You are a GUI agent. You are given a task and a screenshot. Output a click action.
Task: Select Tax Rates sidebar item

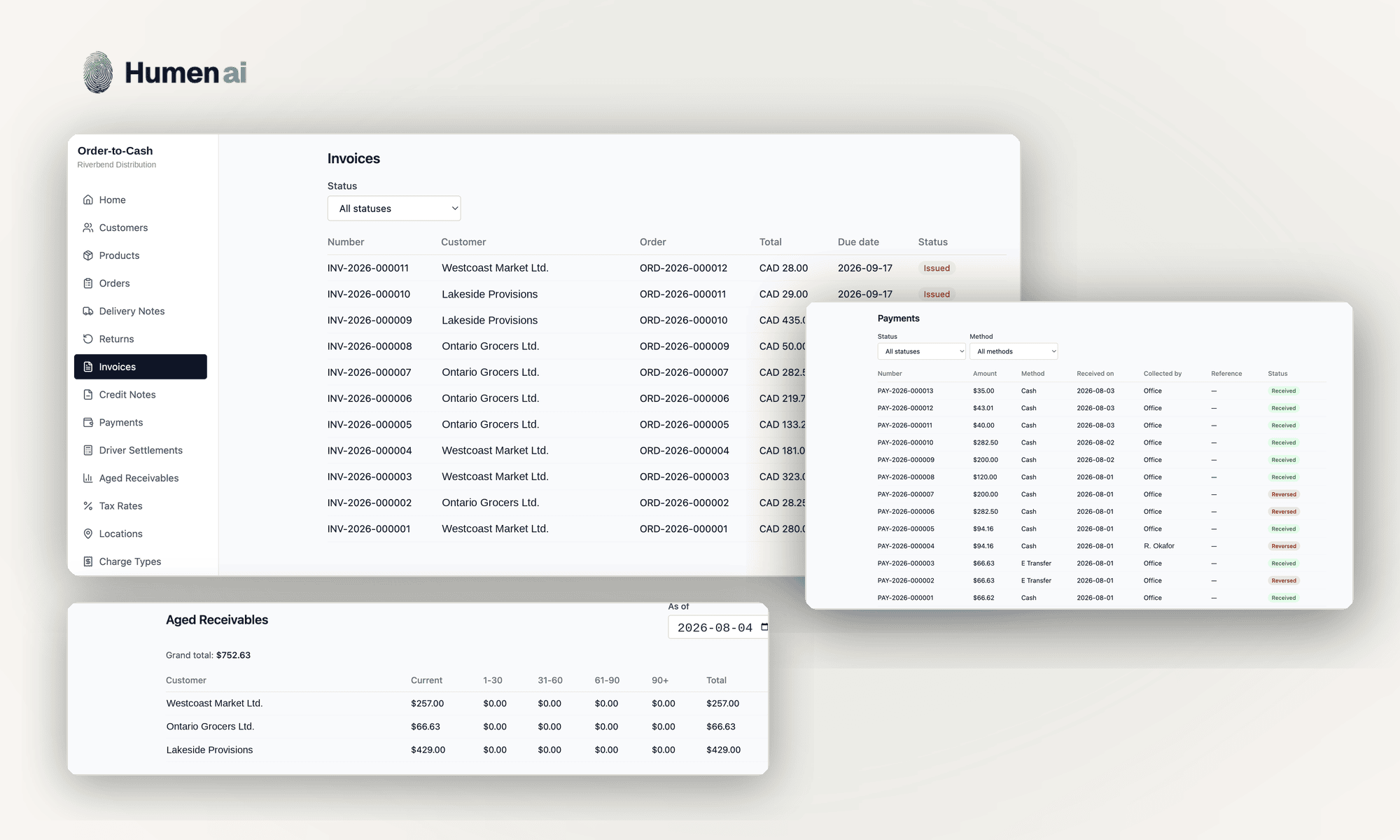tap(141, 506)
